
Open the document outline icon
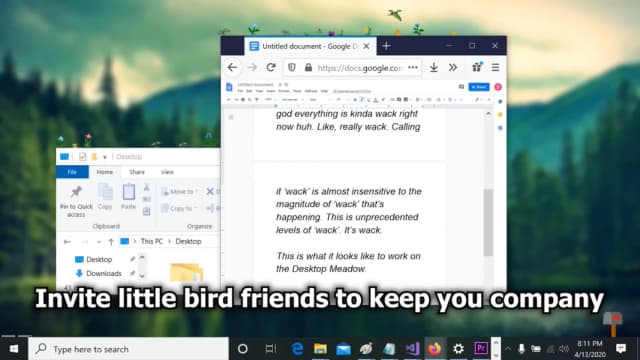click(x=231, y=118)
